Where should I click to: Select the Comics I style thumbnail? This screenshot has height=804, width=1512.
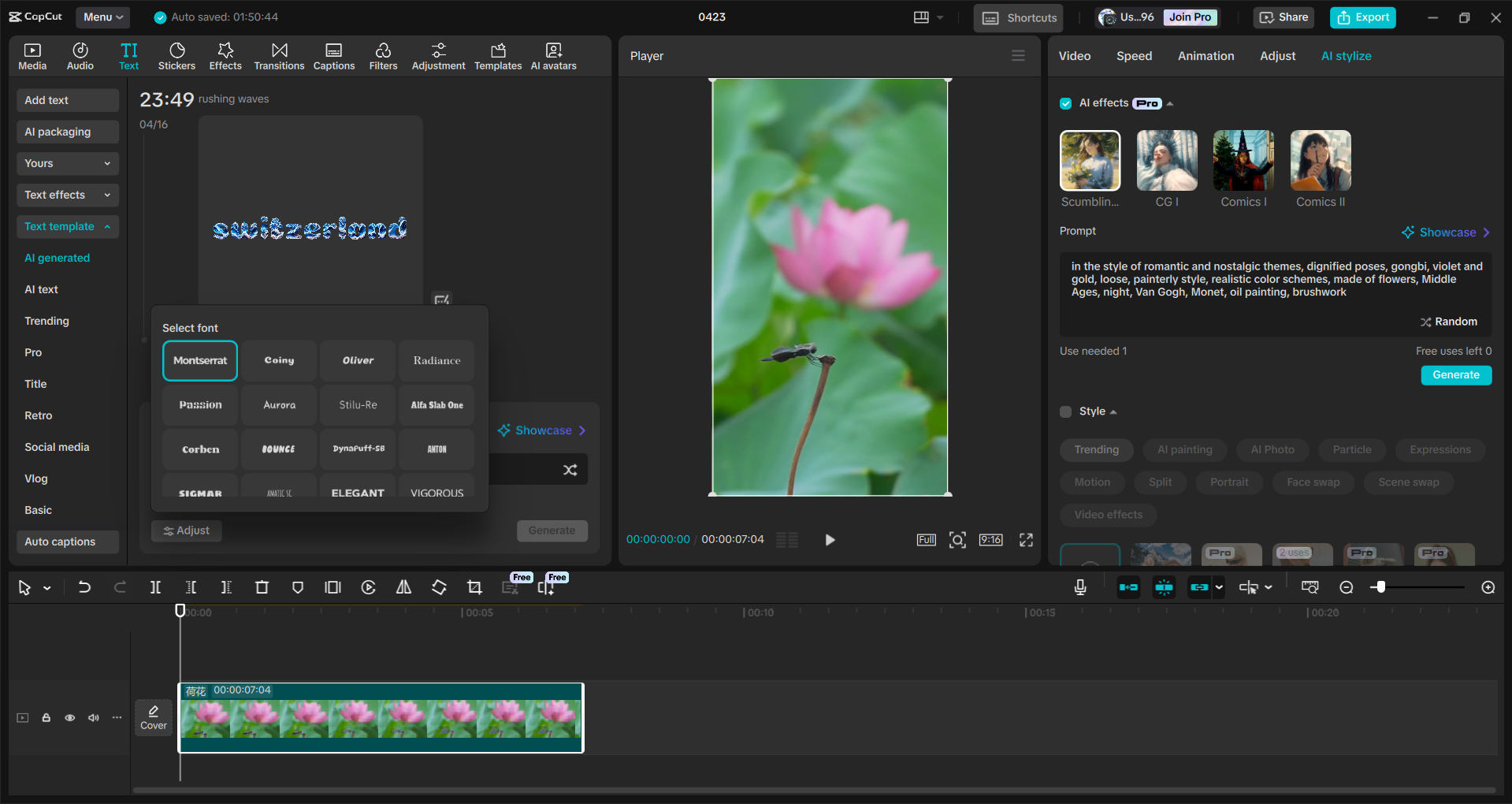tap(1243, 160)
